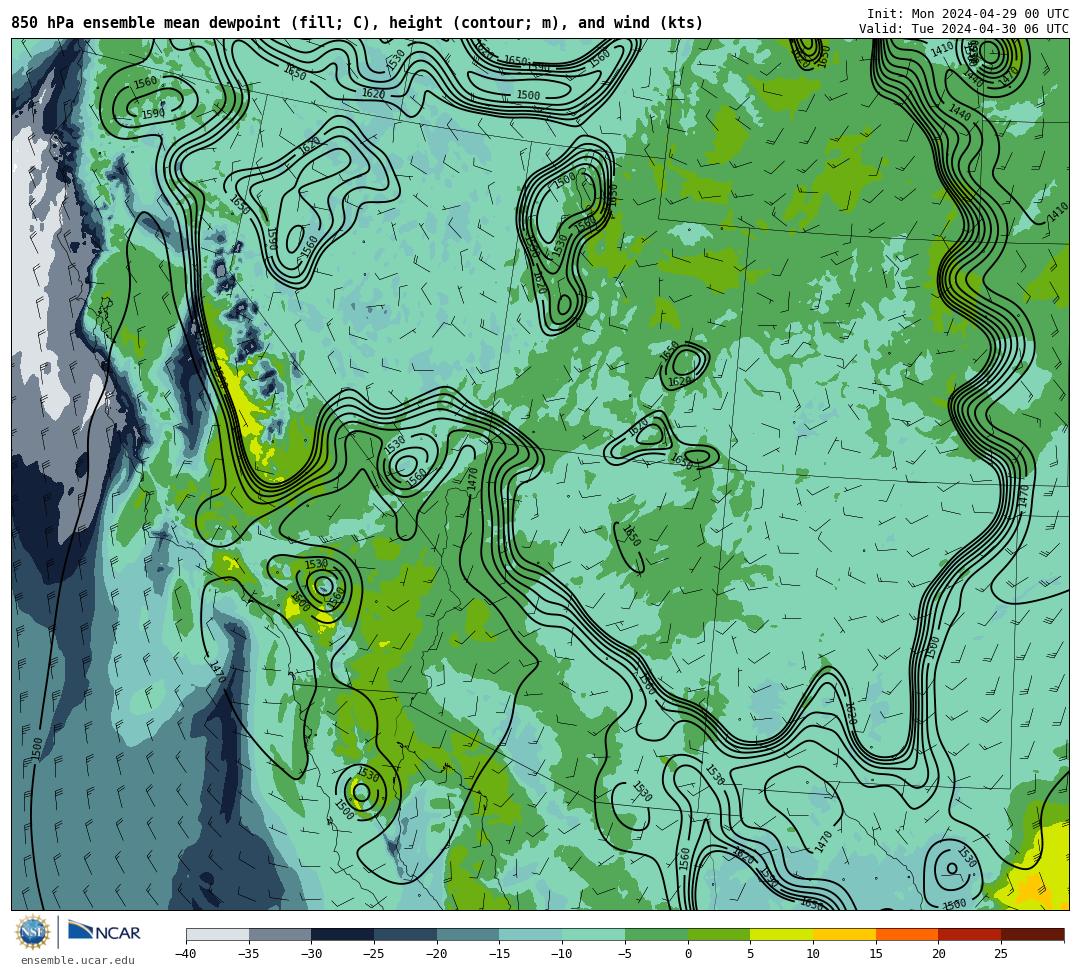The height and width of the screenshot is (973, 1080).
Task: Pick the amber 10 to 15 colorbar segment
Action: point(844,934)
